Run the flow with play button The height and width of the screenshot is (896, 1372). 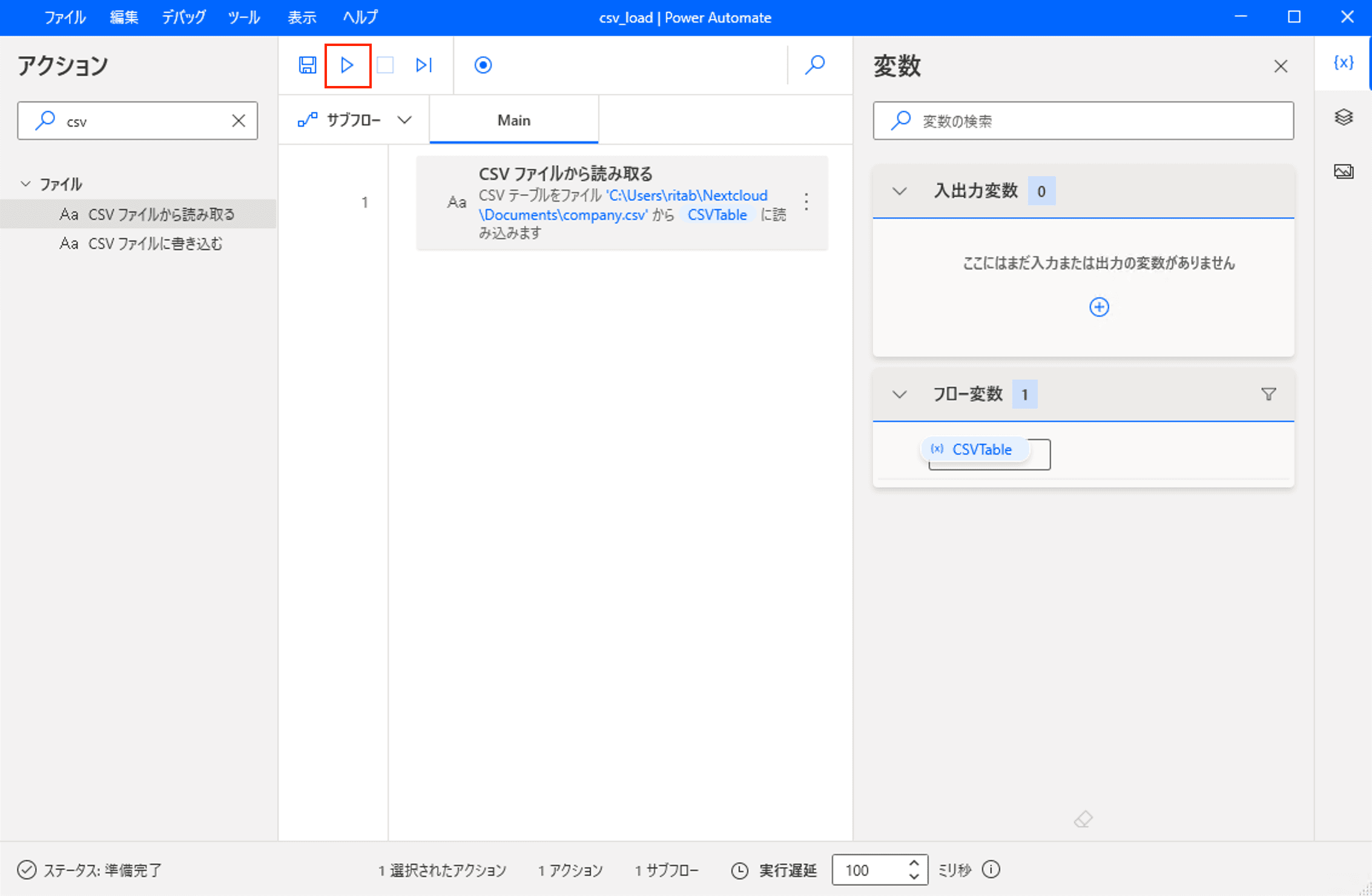pyautogui.click(x=347, y=65)
